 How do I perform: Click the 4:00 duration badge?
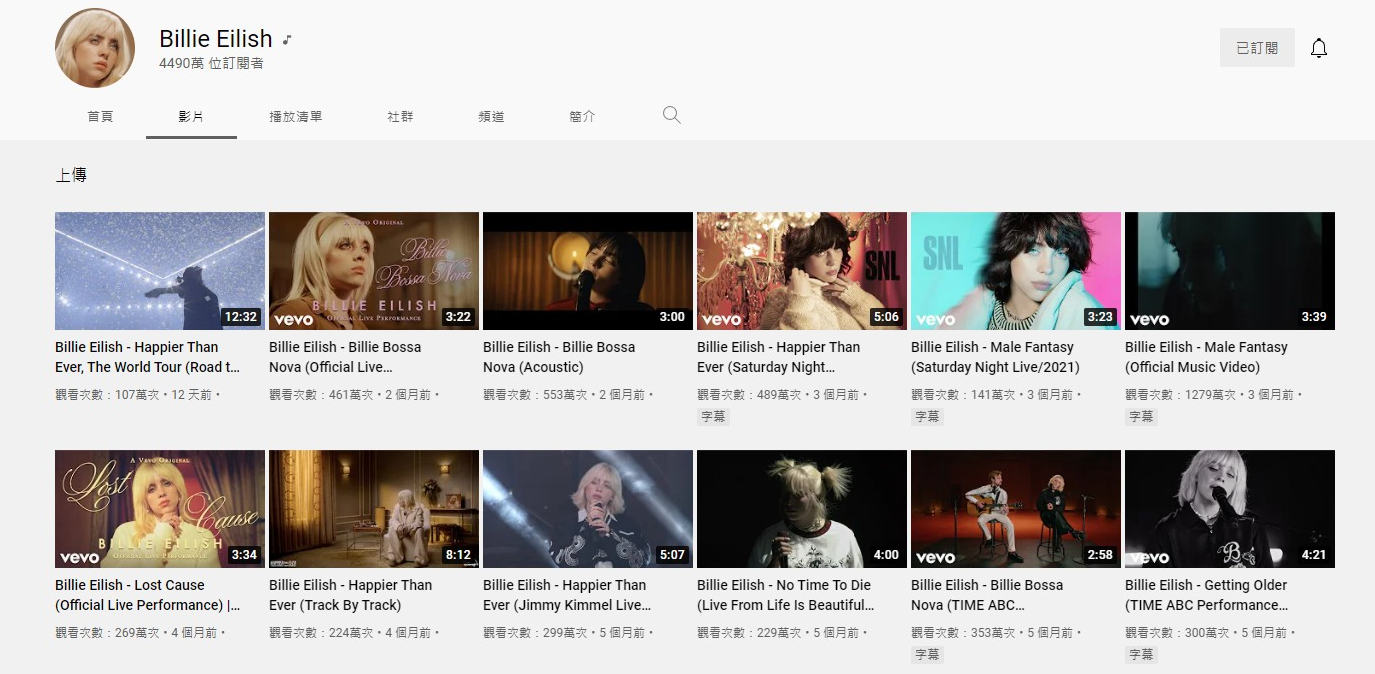click(886, 555)
